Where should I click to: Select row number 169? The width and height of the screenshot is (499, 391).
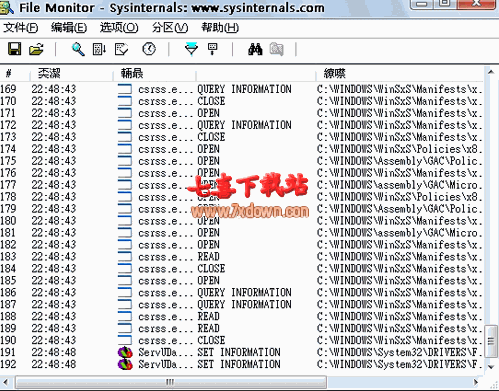8,89
